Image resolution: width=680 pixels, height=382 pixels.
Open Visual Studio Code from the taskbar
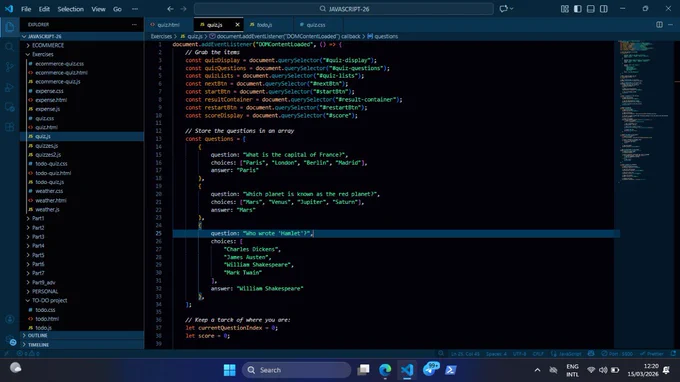point(407,370)
